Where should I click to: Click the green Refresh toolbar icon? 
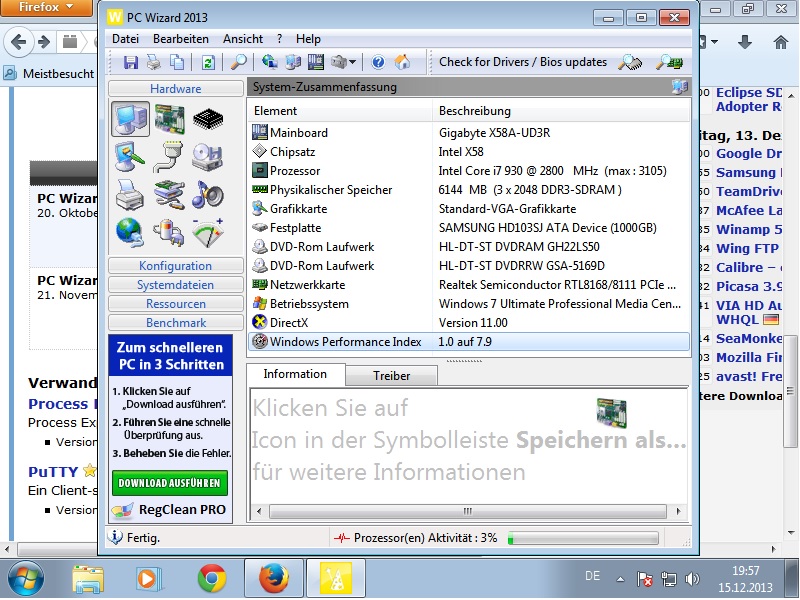click(208, 62)
